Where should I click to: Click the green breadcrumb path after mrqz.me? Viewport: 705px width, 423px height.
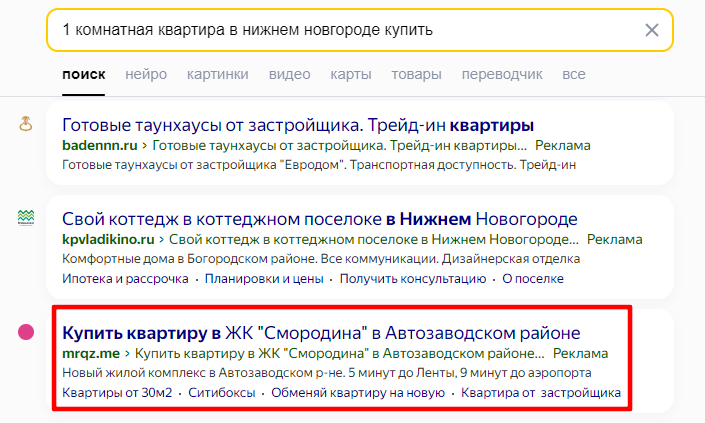[x=339, y=353]
